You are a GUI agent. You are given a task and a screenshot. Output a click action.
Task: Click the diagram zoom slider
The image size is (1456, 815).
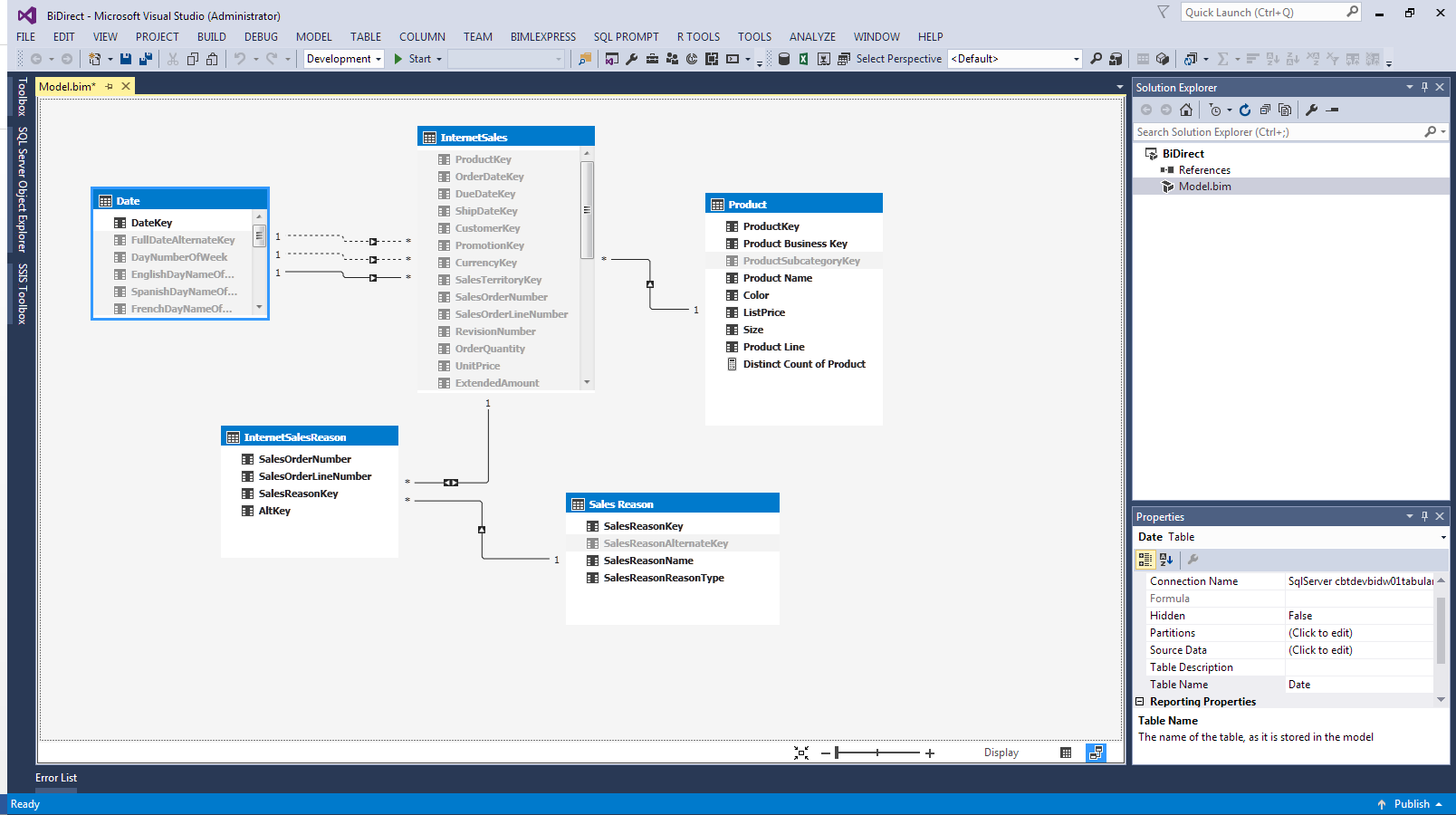tap(877, 753)
